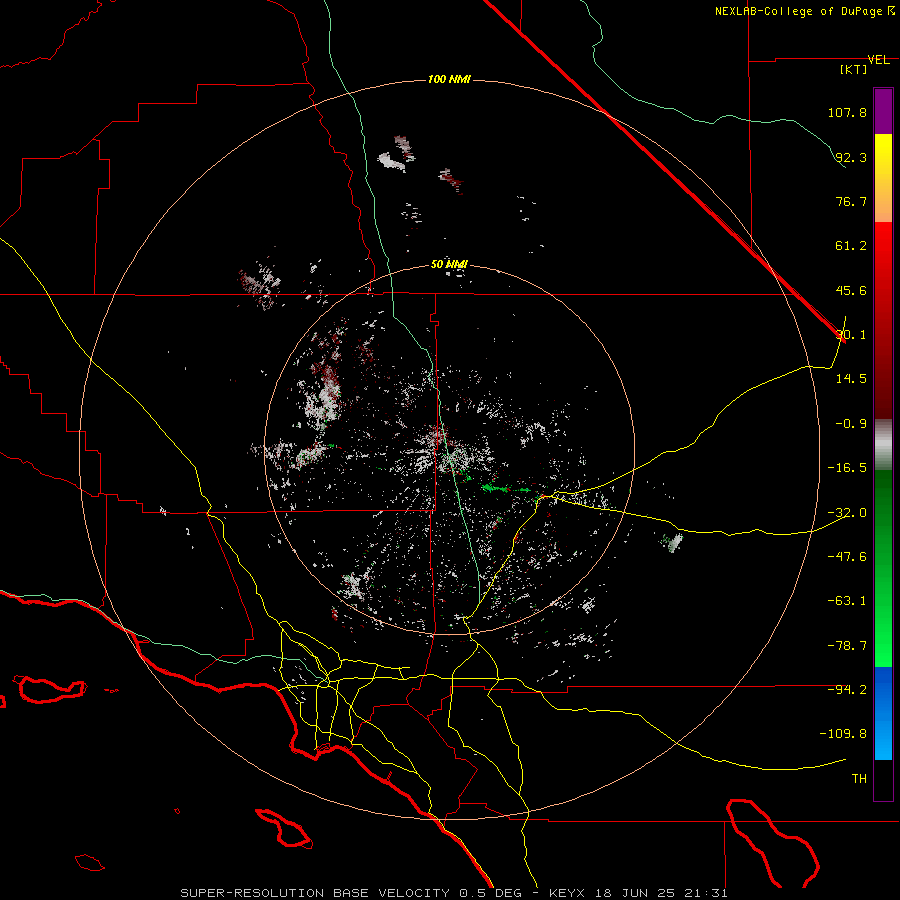
Task: Click the Super-Resolution Base Velocity caption
Action: pos(454,893)
